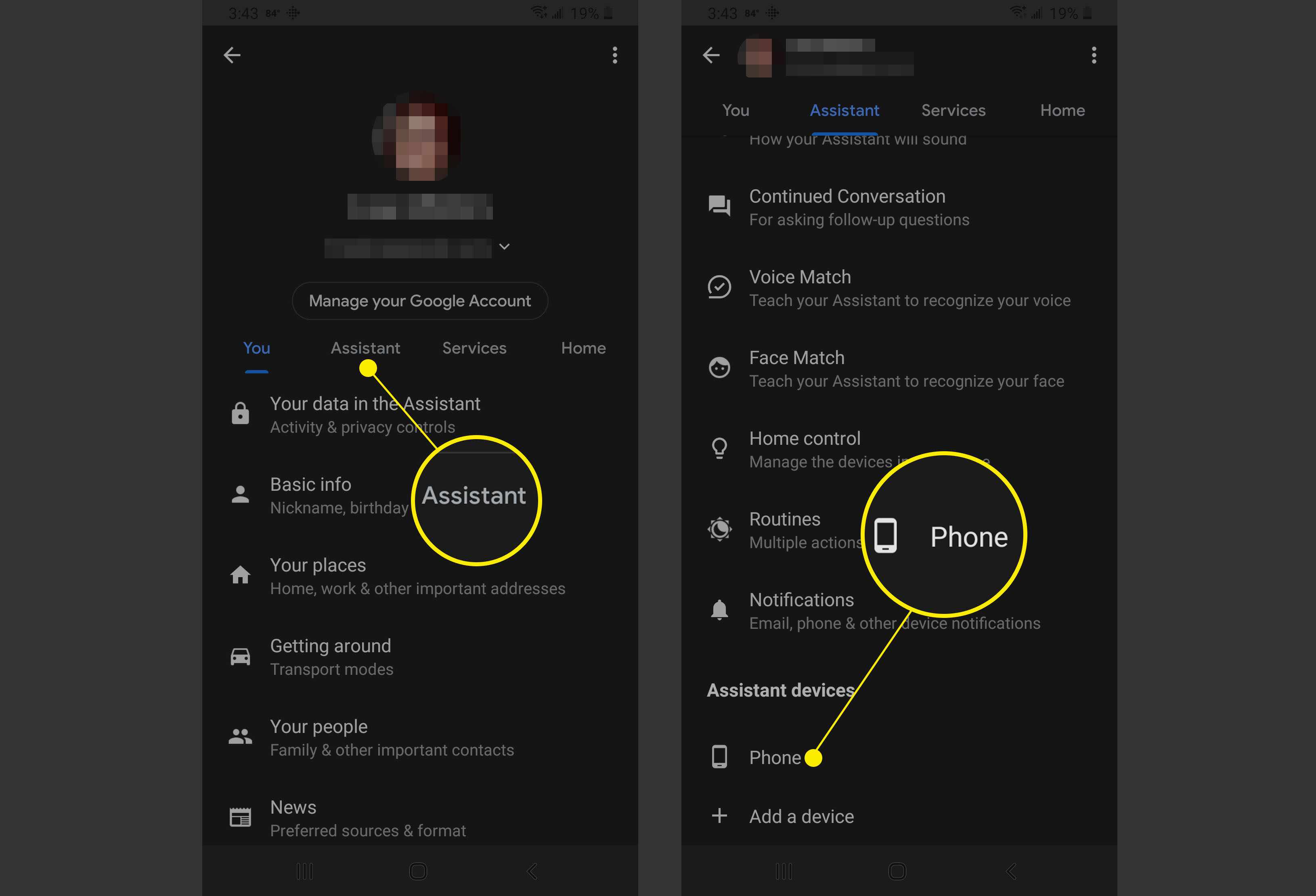This screenshot has height=896, width=1316.
Task: Select the You tab on the left screen
Action: pyautogui.click(x=256, y=348)
